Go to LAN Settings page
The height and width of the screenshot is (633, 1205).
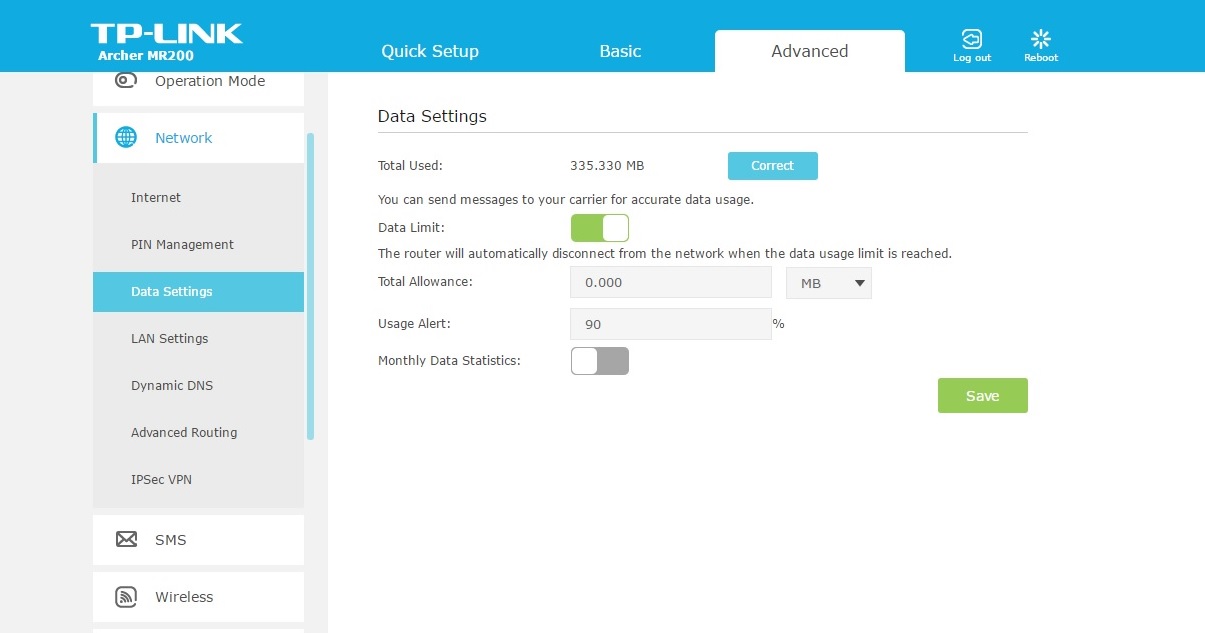(170, 339)
